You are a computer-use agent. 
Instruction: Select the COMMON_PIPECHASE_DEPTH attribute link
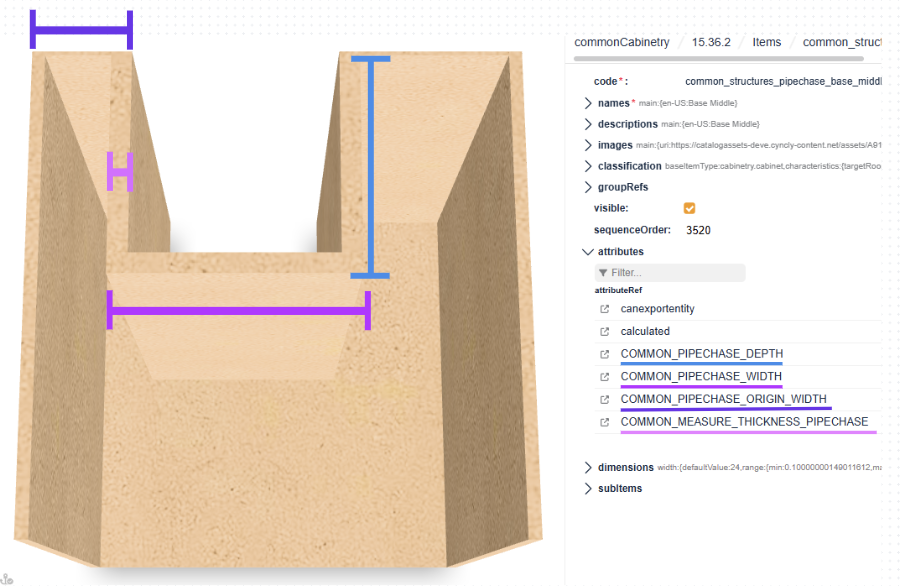[701, 353]
